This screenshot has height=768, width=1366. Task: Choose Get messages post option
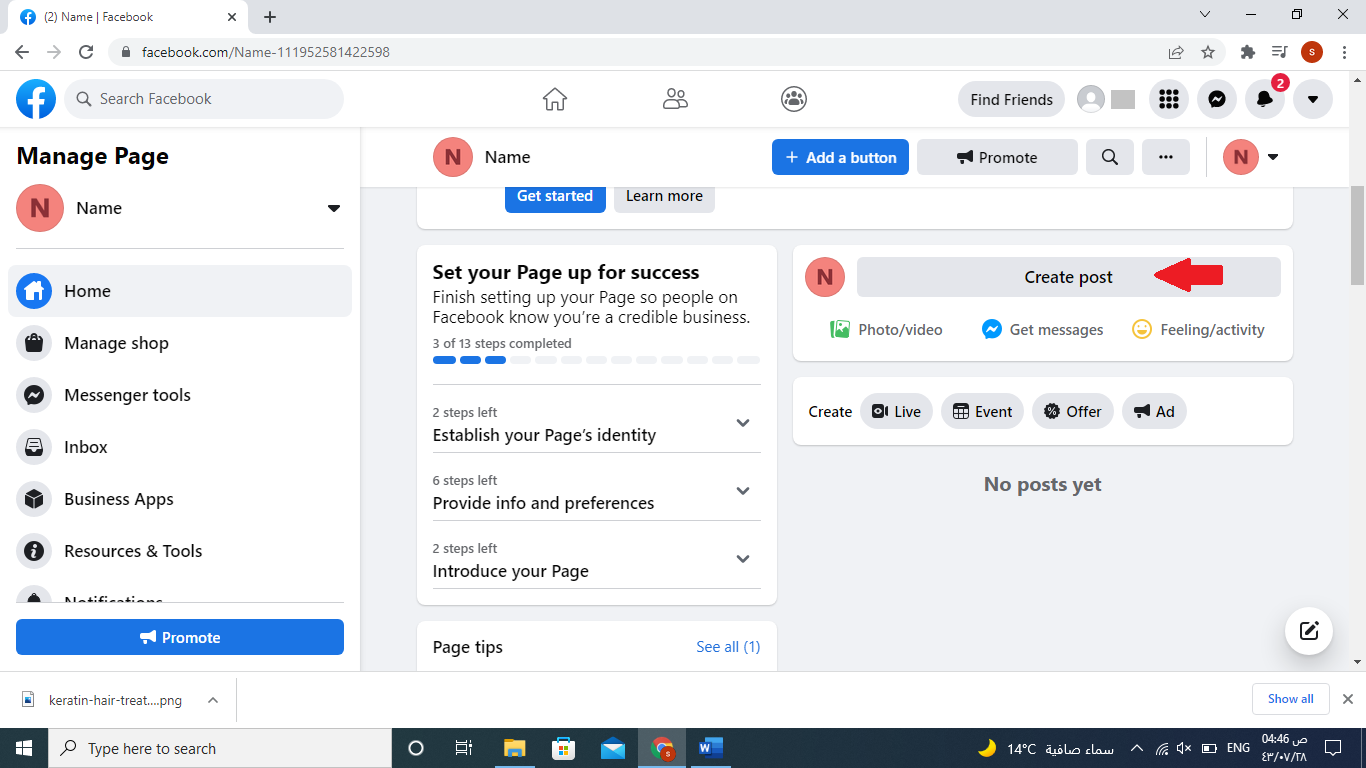tap(1043, 329)
